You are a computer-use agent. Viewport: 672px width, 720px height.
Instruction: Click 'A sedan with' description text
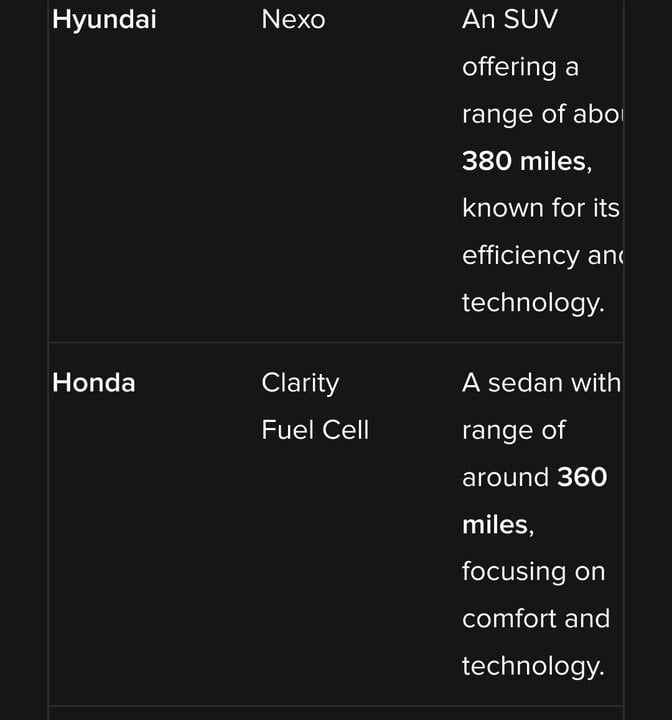pyautogui.click(x=542, y=382)
